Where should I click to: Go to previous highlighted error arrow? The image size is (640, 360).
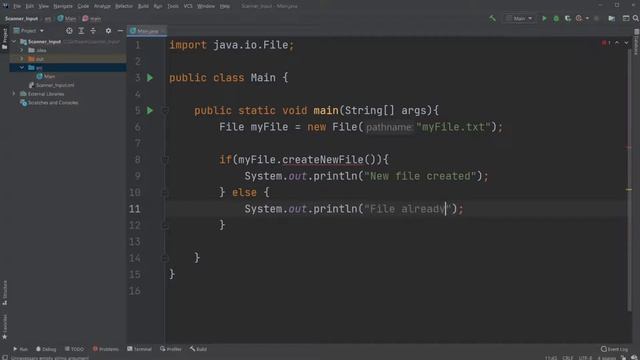pyautogui.click(x=617, y=43)
